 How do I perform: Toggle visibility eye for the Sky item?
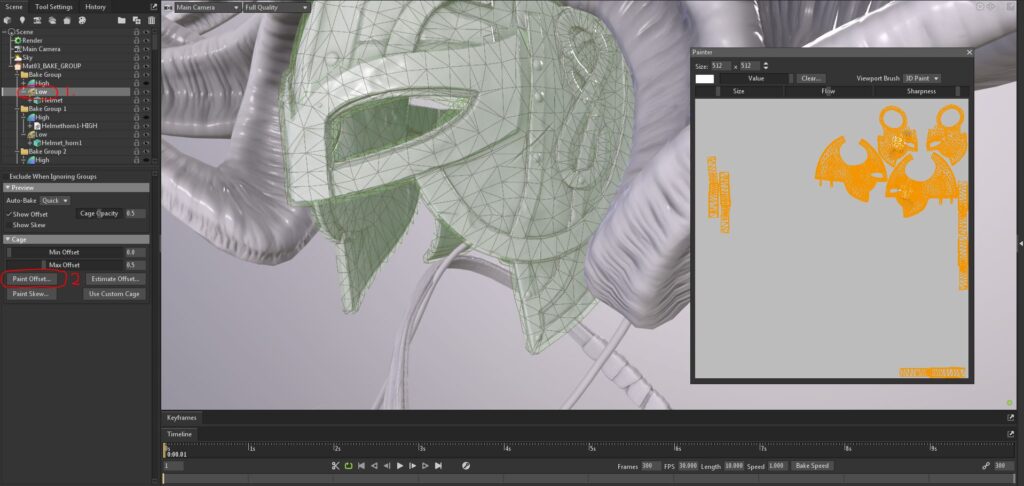point(146,58)
